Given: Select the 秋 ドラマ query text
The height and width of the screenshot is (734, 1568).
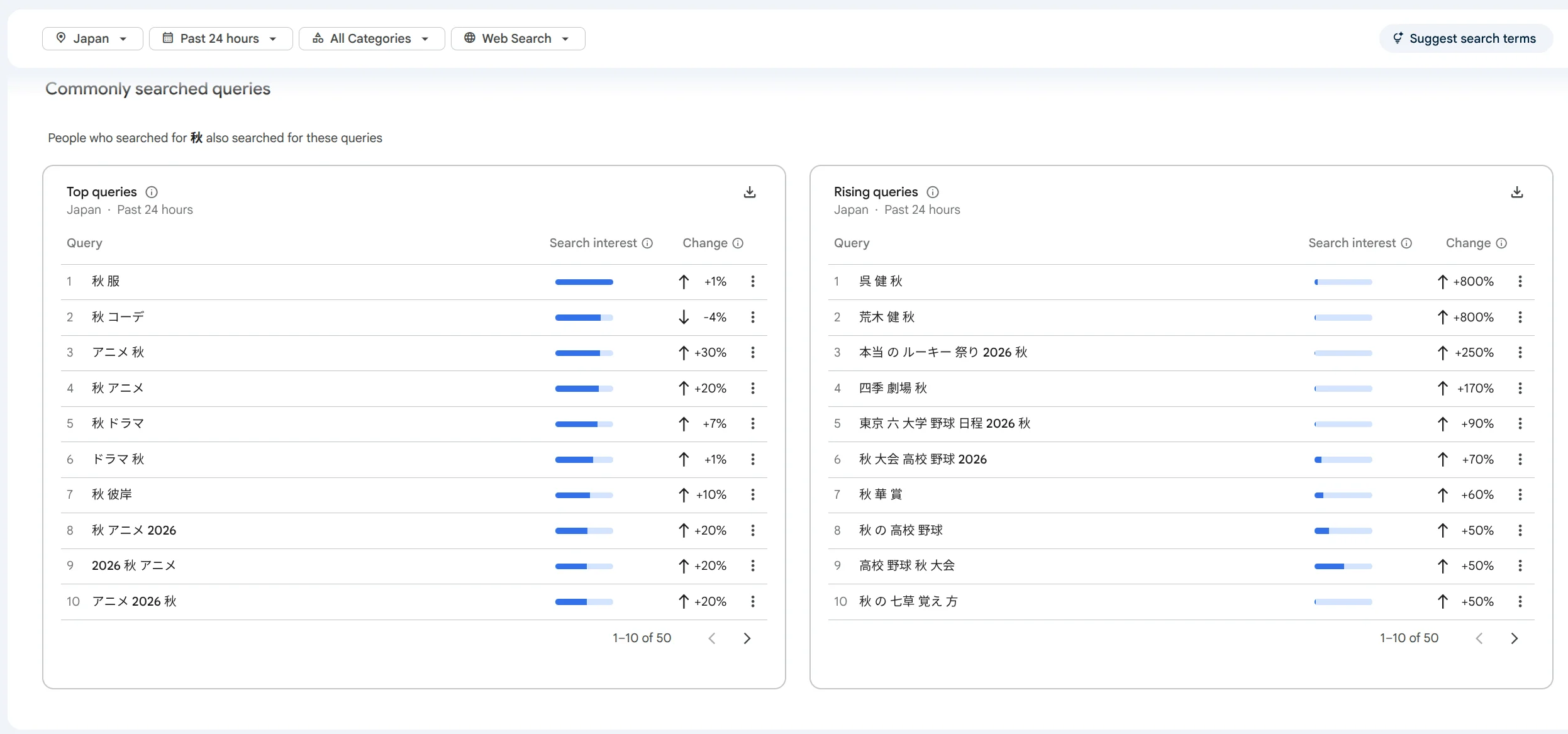Looking at the screenshot, I should [118, 423].
